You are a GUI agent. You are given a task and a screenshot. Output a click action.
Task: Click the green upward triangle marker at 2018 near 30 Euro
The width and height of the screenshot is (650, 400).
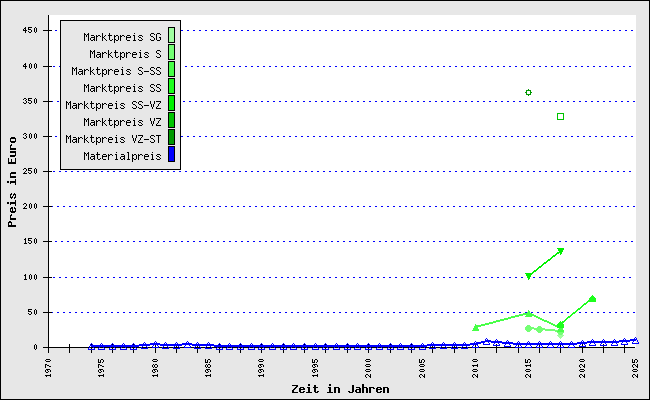560,325
